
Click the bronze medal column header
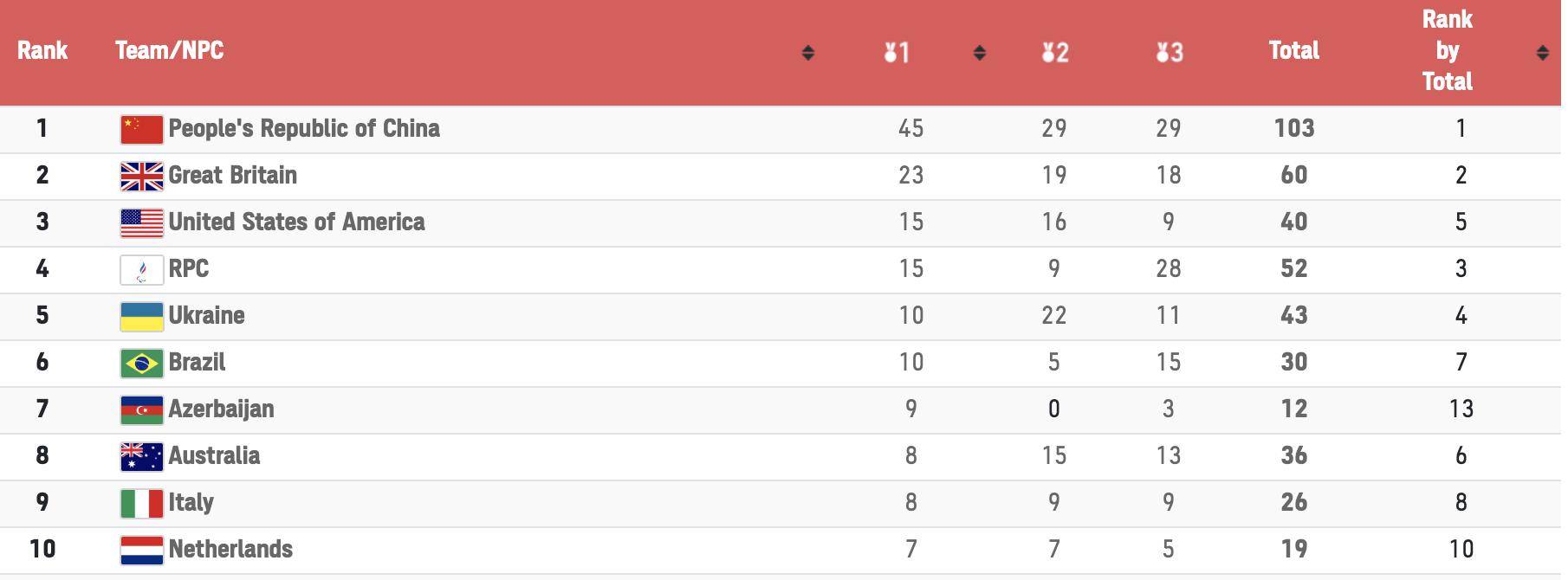pos(1169,53)
